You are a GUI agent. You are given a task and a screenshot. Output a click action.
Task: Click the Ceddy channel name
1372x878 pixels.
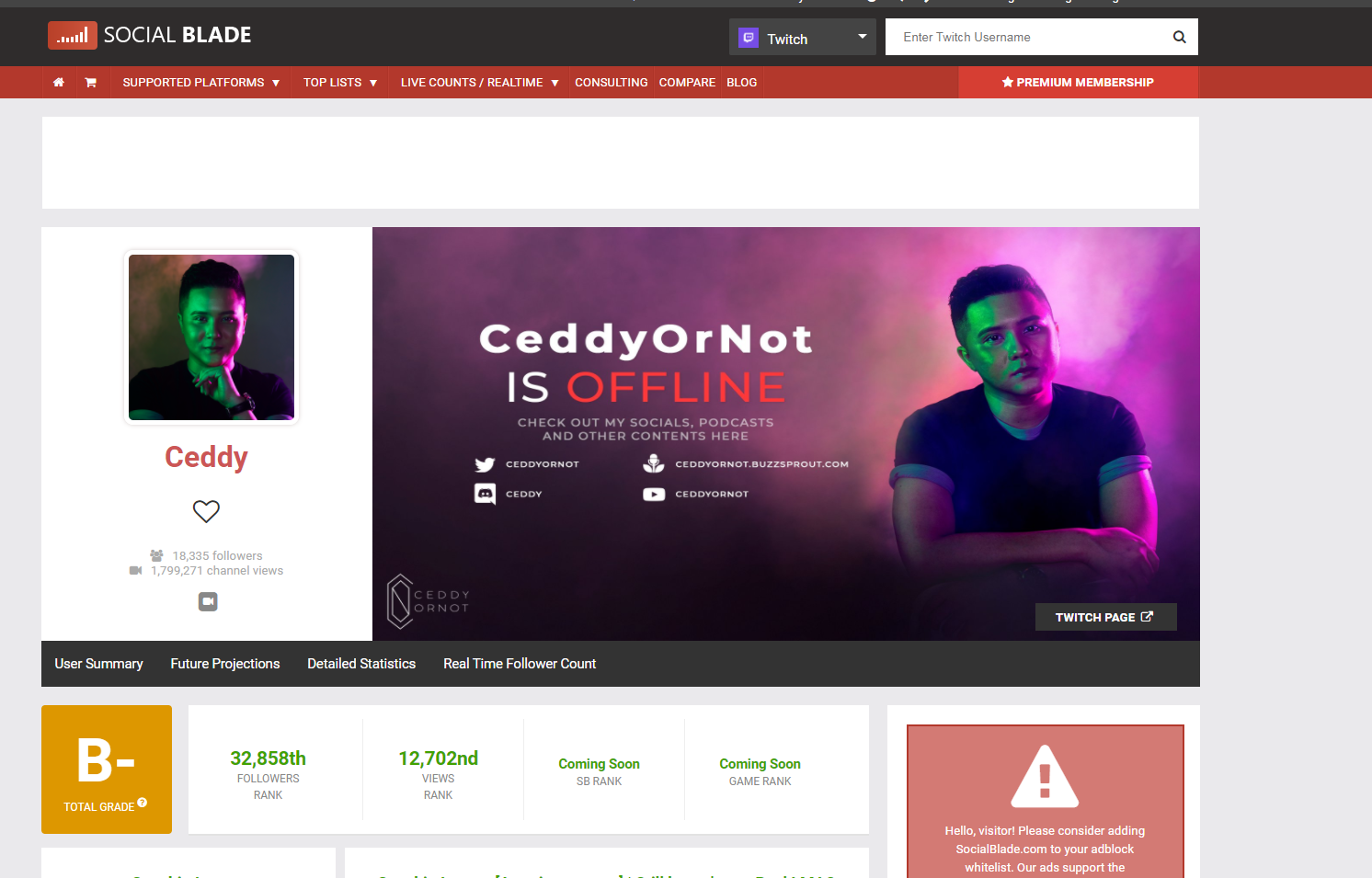[x=206, y=457]
